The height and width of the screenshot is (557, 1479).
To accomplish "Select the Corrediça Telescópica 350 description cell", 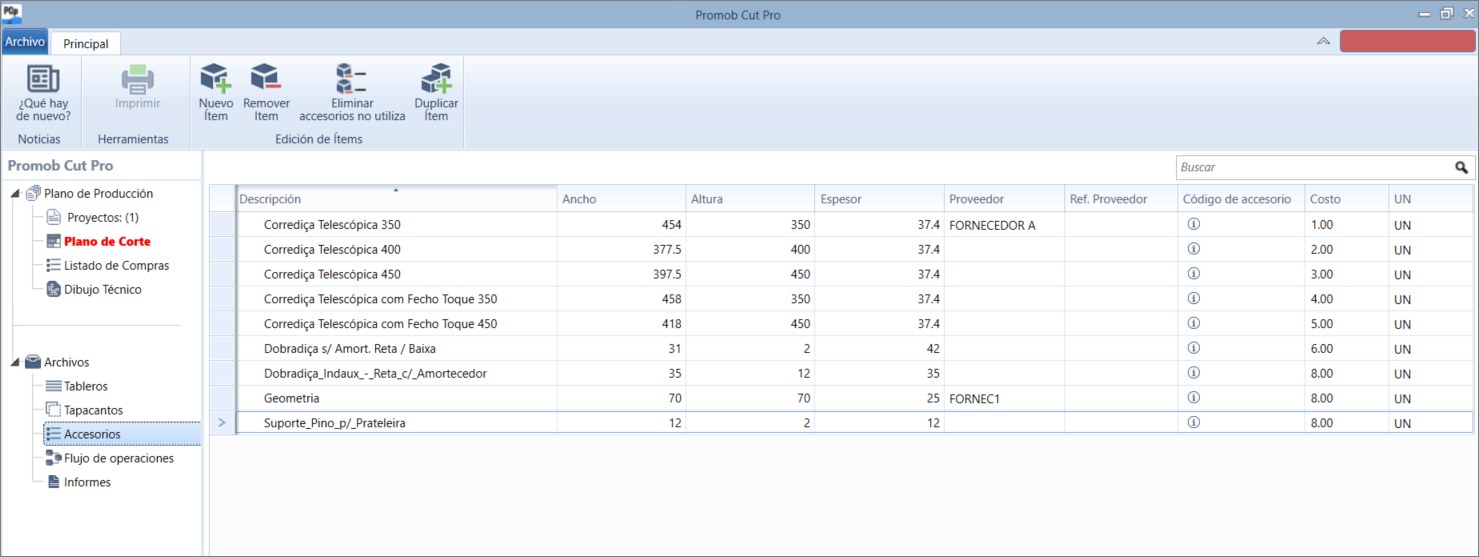I will coord(396,225).
